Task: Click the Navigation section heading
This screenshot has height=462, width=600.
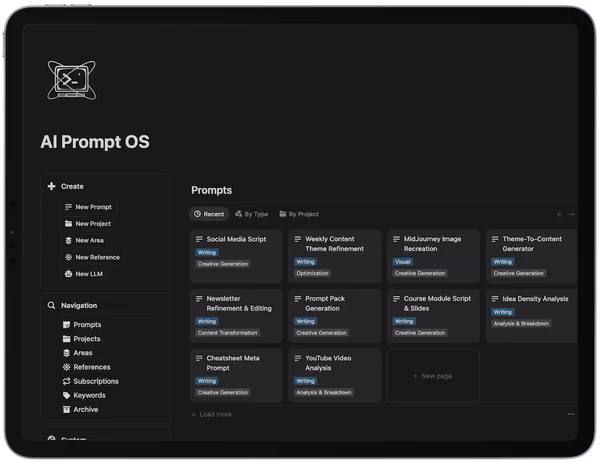Action: (79, 305)
